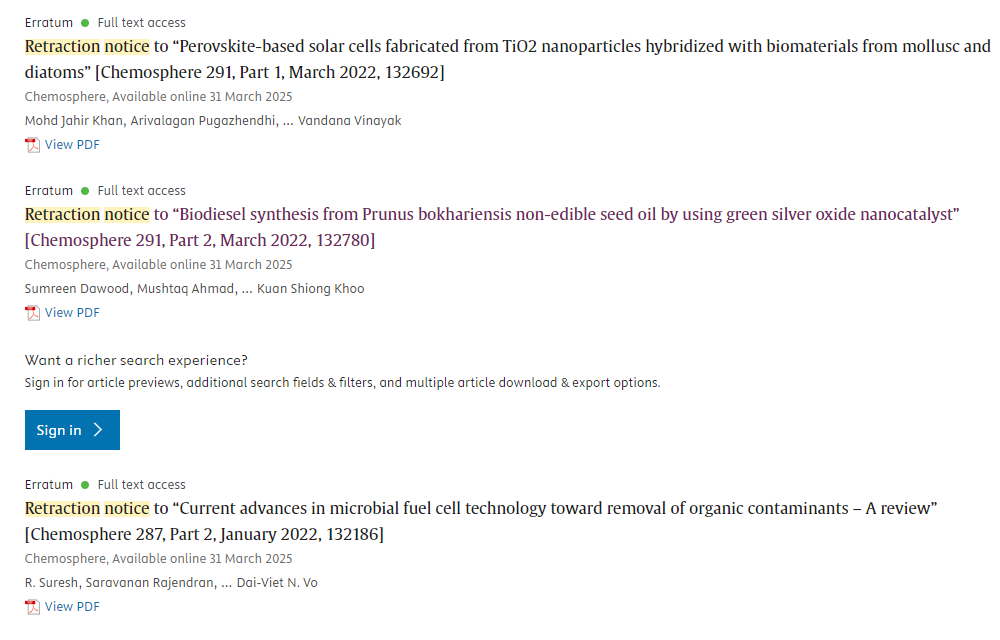Click View PDF link under Sumreen Dawood
This screenshot has height=640, width=1000.
(72, 312)
